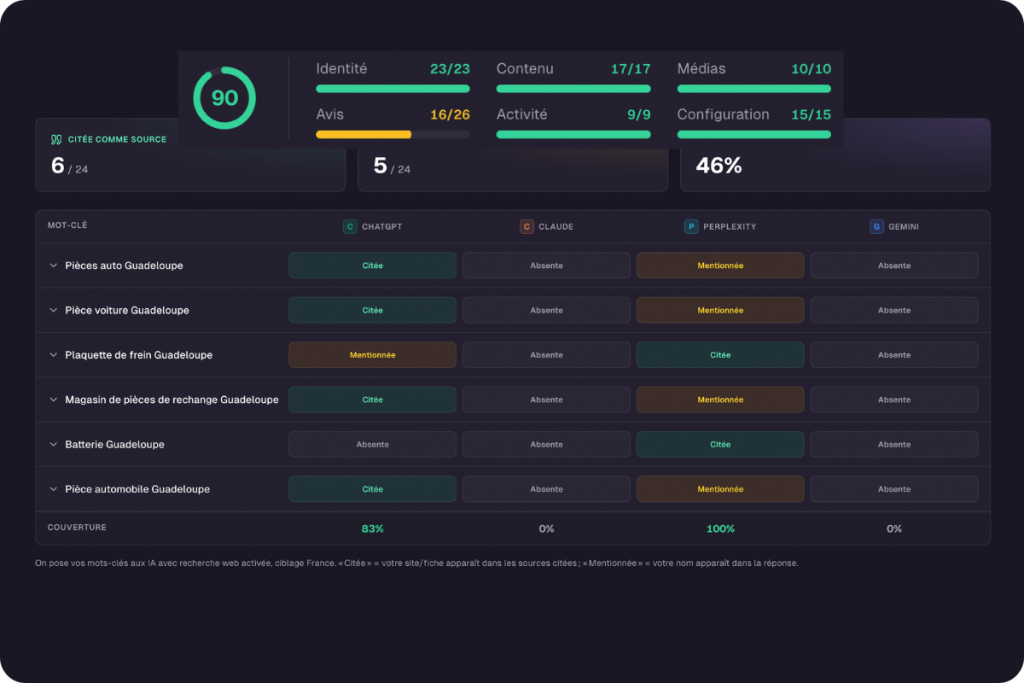This screenshot has height=683, width=1024.
Task: Click Perplexity Citée badge for Batterie Guadeloupe
Action: [720, 444]
